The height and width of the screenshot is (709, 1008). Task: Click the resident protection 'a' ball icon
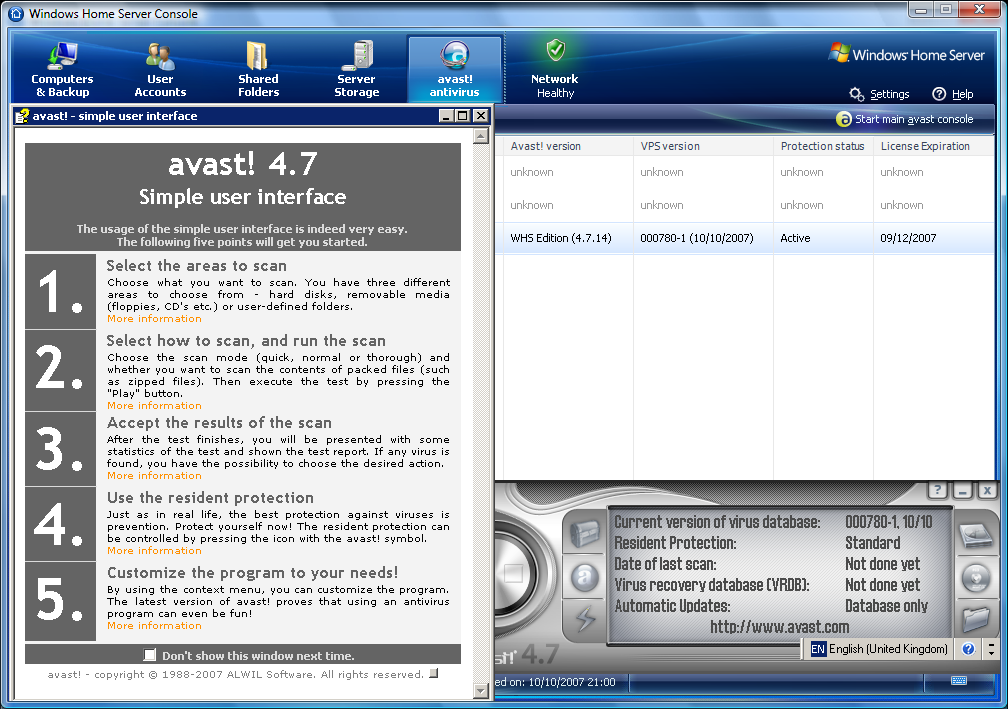pos(584,577)
